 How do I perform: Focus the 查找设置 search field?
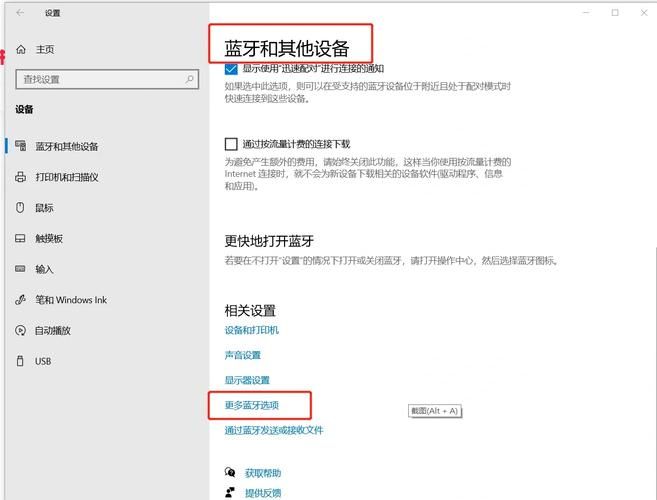[x=107, y=79]
